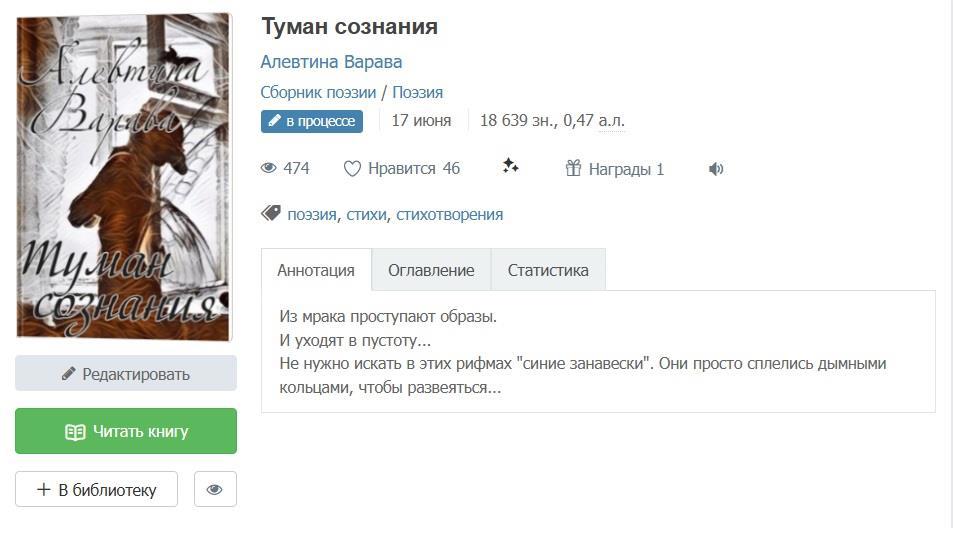The image size is (953, 542).
Task: Switch to the Оглавление tab
Action: pyautogui.click(x=431, y=270)
